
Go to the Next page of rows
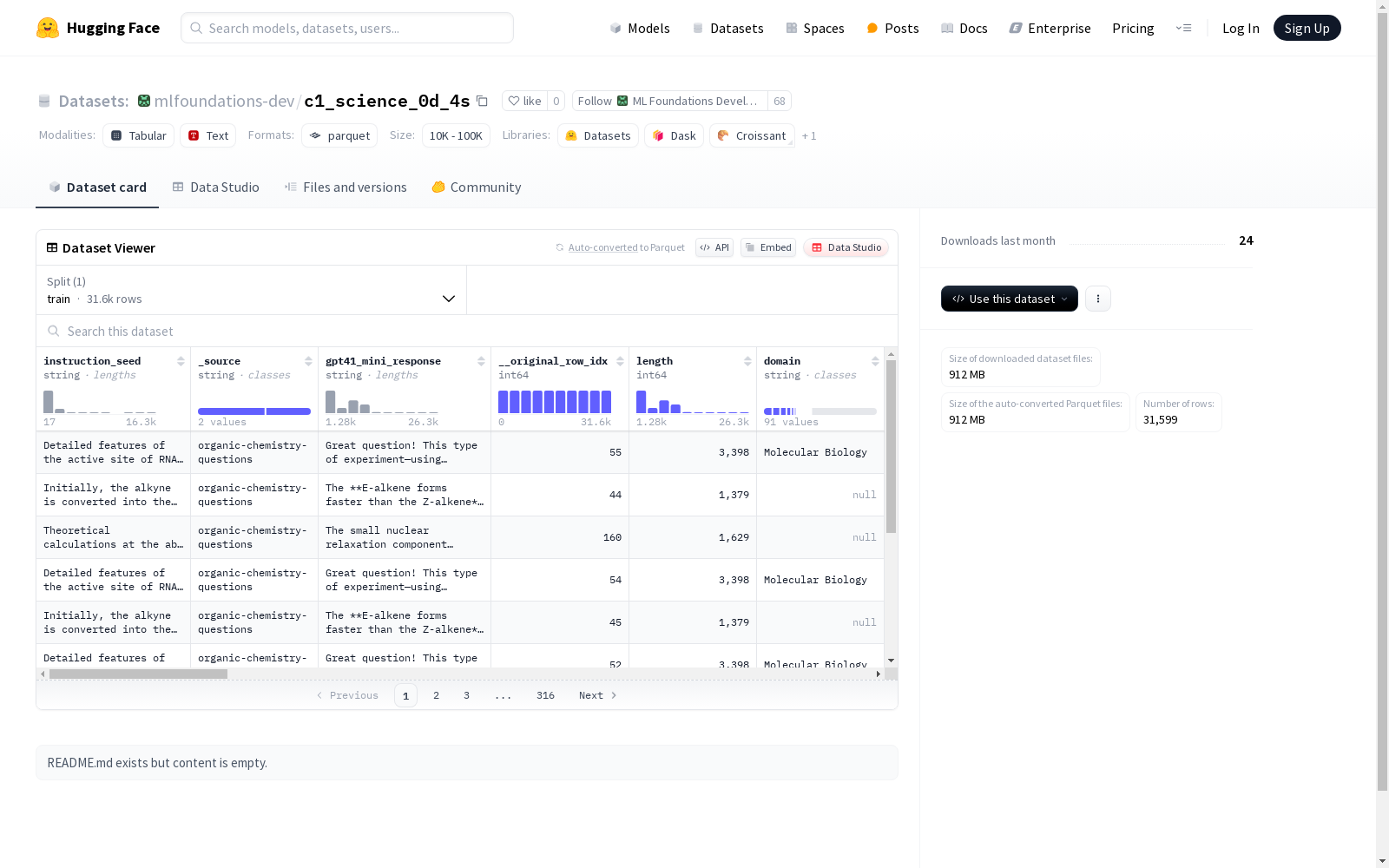tap(598, 695)
